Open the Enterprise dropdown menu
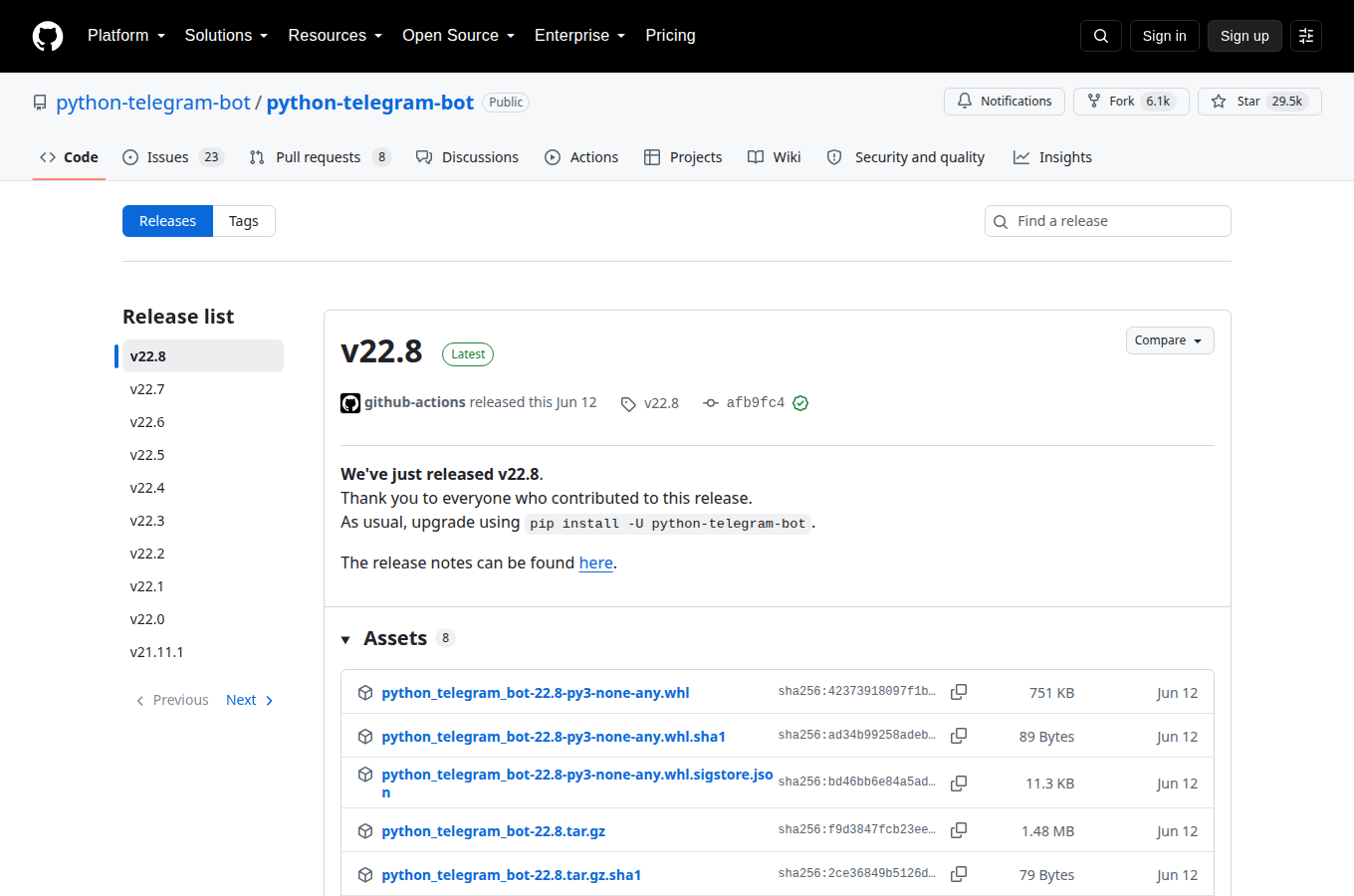 (579, 36)
